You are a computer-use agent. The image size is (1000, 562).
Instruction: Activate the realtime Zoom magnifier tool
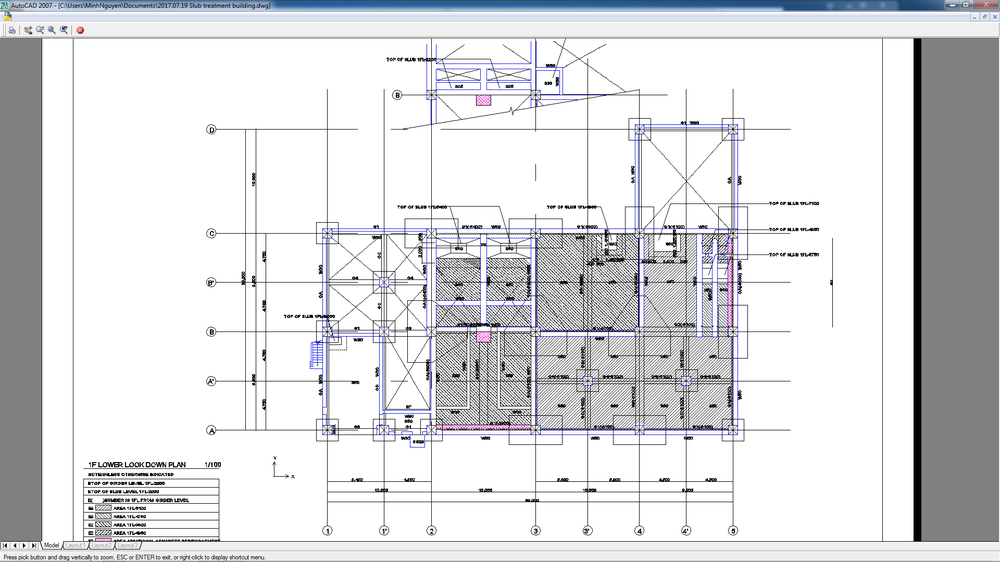coord(40,30)
